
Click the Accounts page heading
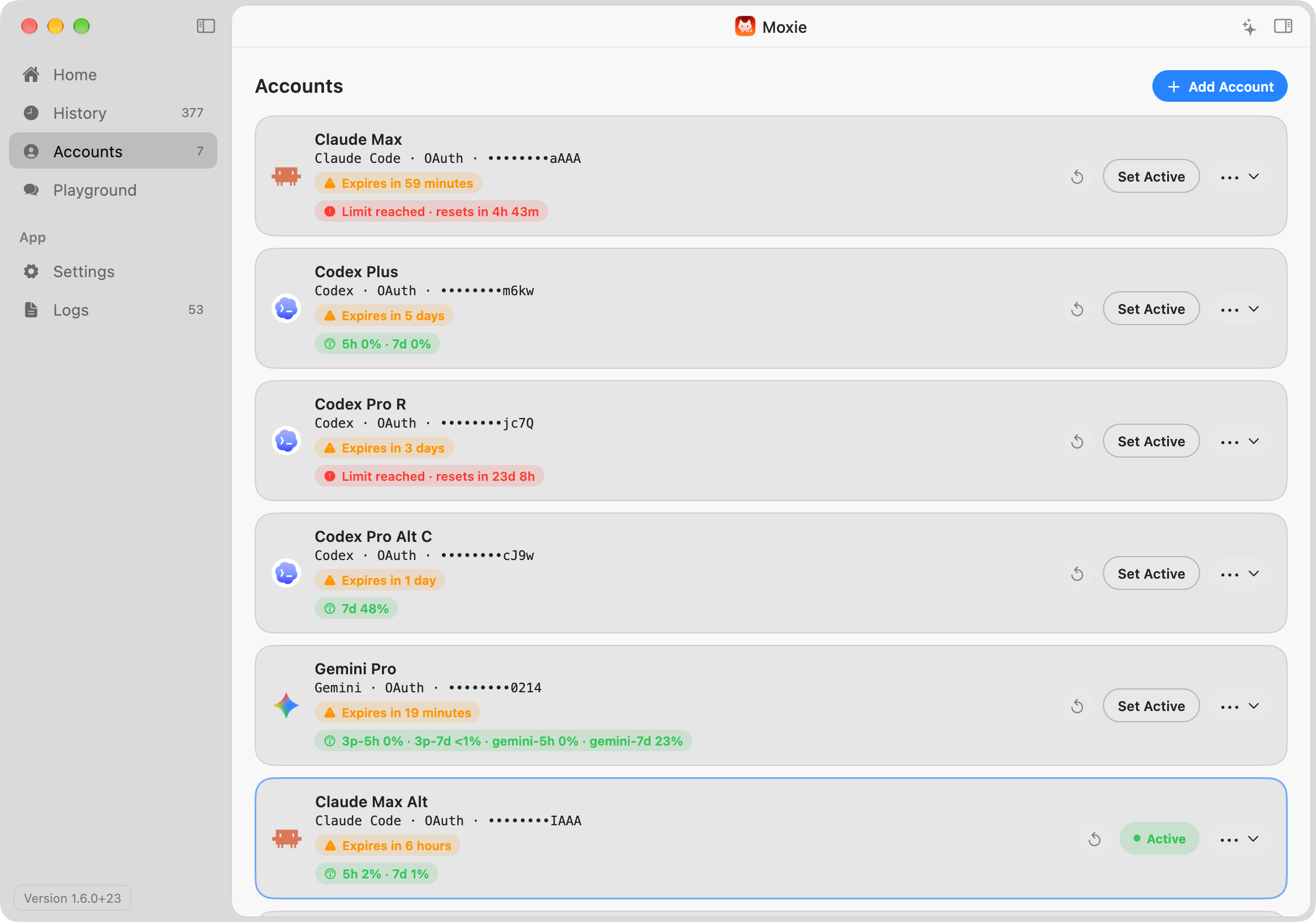tap(299, 86)
